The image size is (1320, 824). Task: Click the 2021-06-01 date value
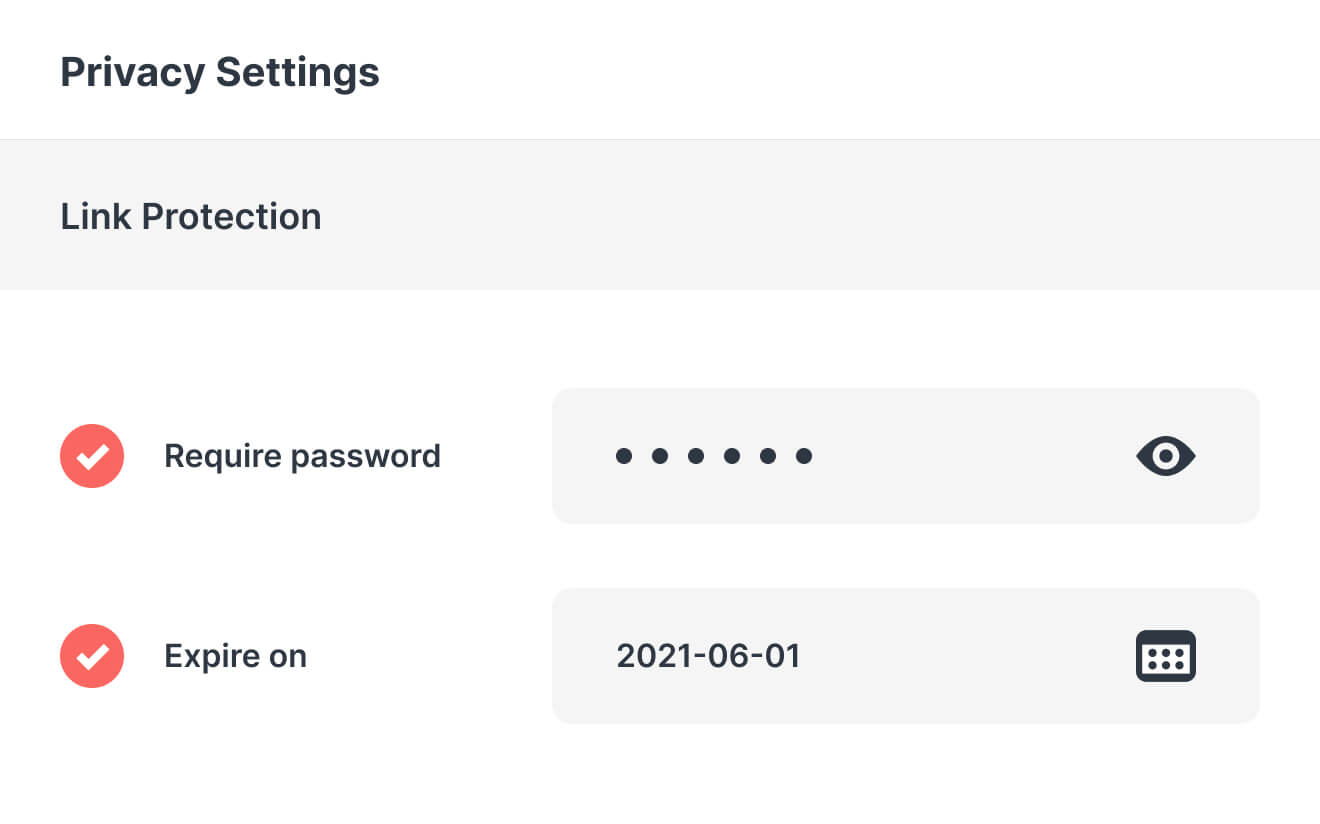tap(708, 656)
